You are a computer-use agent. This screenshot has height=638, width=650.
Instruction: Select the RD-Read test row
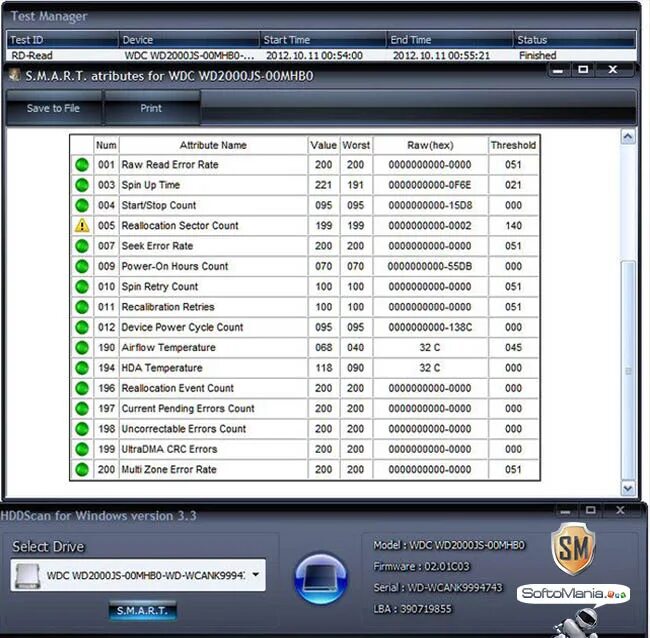pos(321,56)
